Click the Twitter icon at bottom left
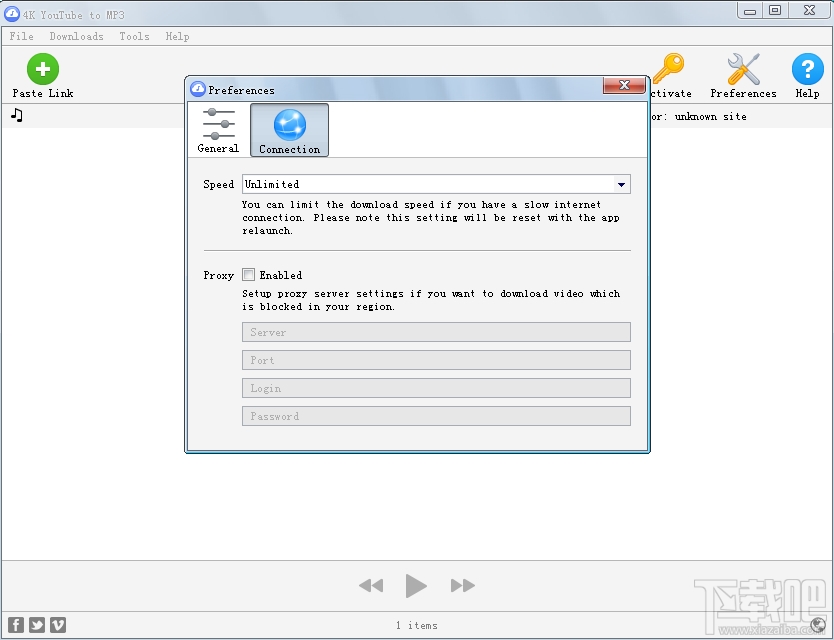 [x=36, y=624]
